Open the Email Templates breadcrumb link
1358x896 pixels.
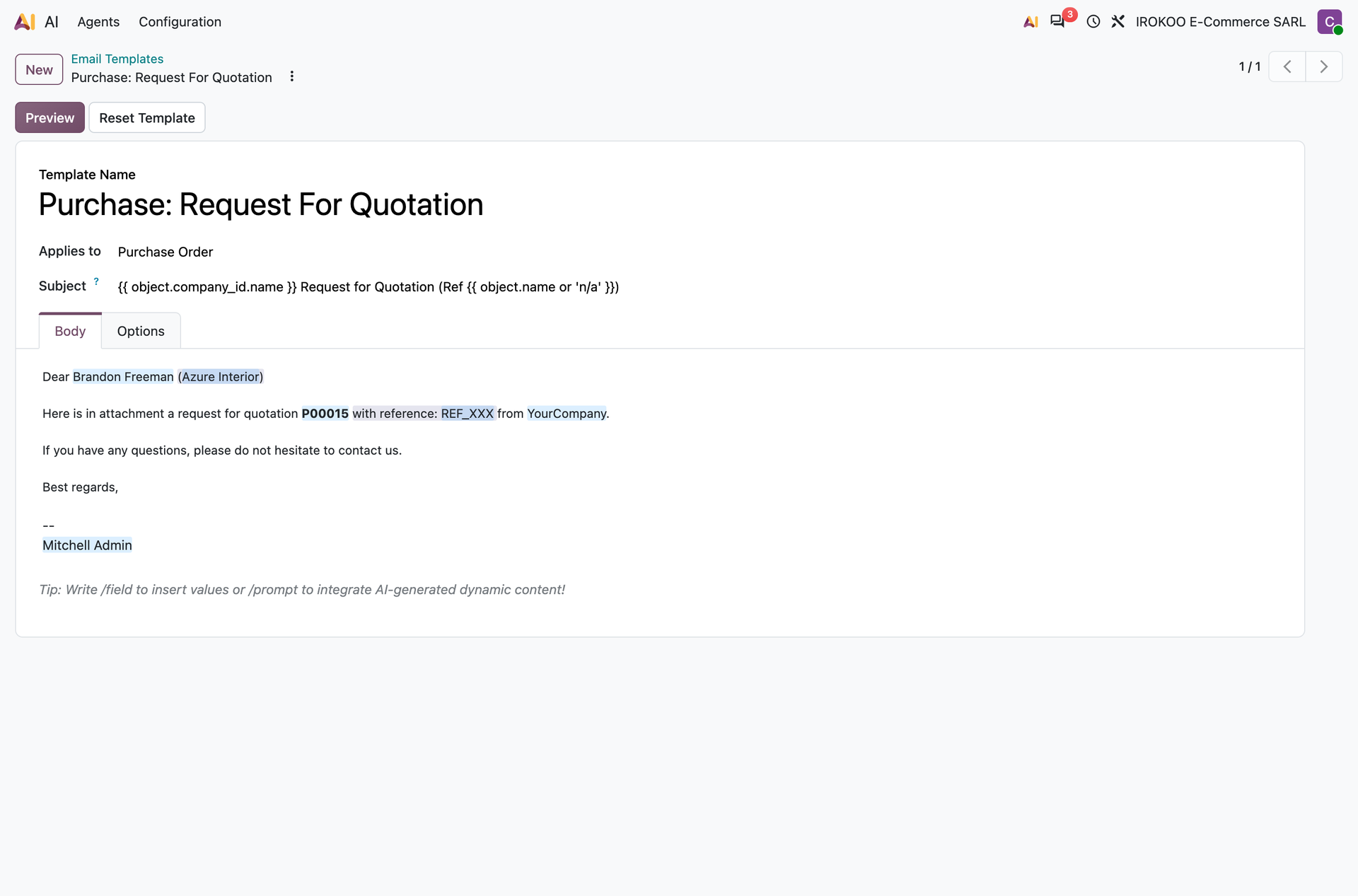[117, 59]
